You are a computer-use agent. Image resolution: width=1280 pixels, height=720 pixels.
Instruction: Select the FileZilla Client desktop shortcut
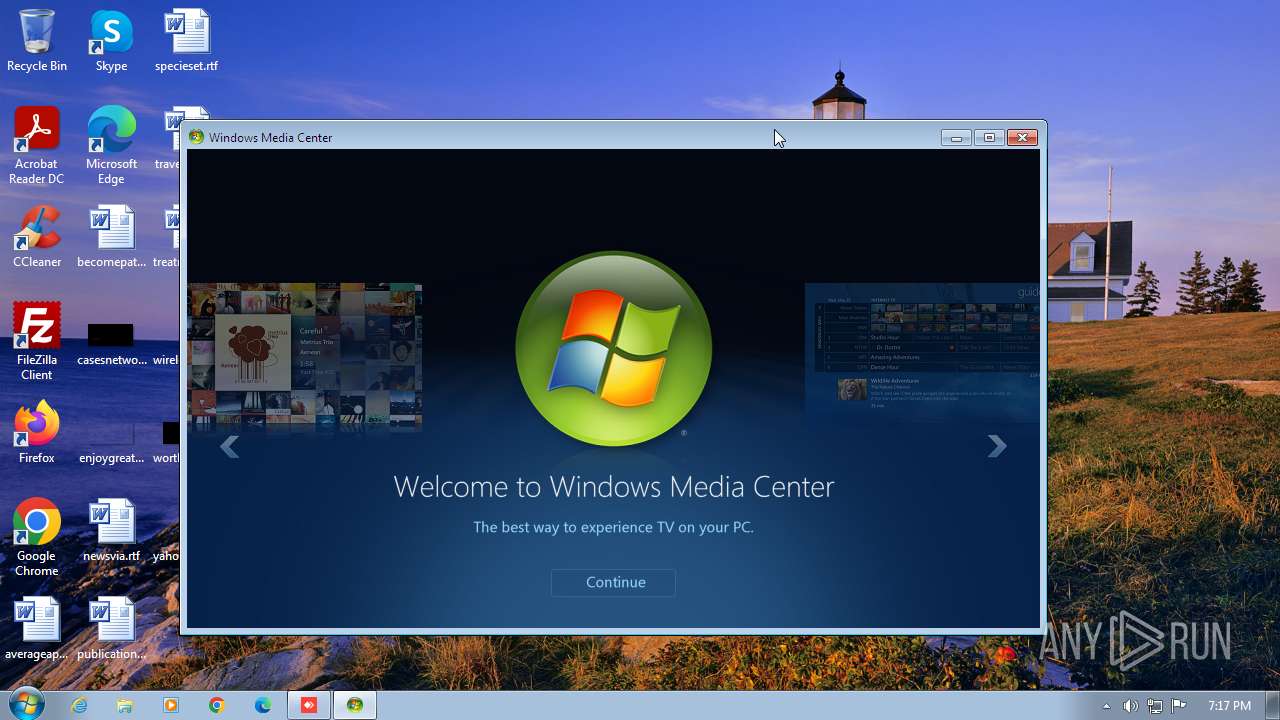pyautogui.click(x=37, y=341)
